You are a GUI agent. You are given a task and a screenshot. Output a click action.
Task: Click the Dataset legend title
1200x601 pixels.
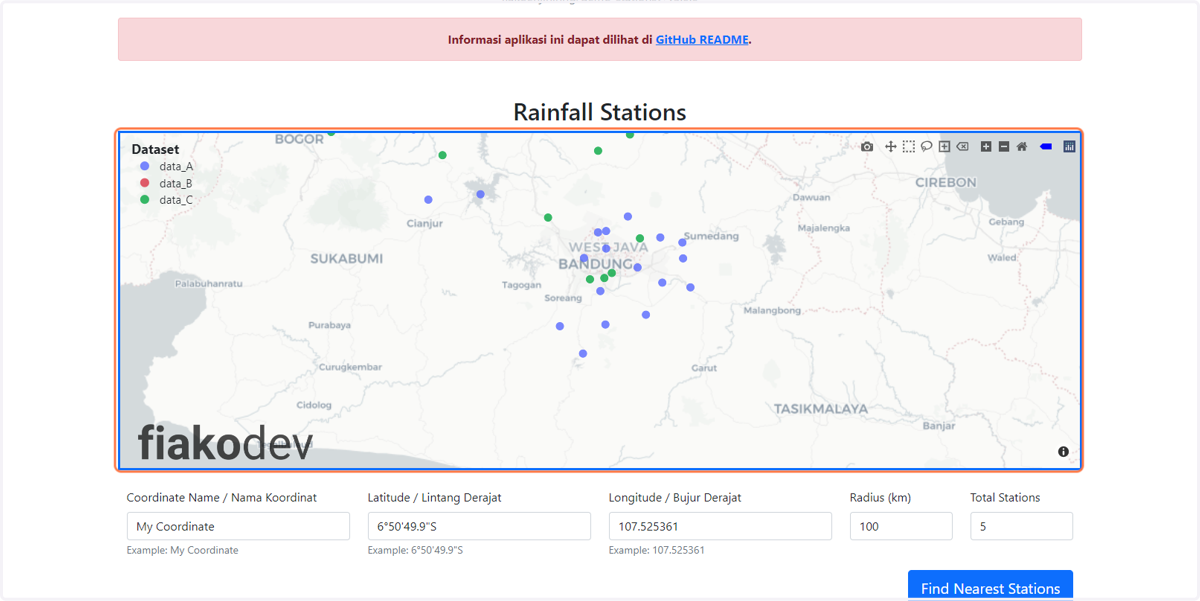click(155, 149)
